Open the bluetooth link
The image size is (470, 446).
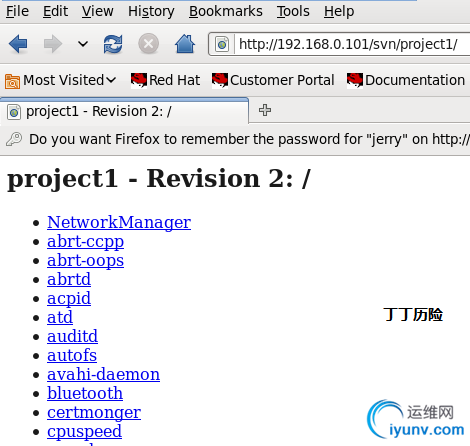click(x=85, y=393)
